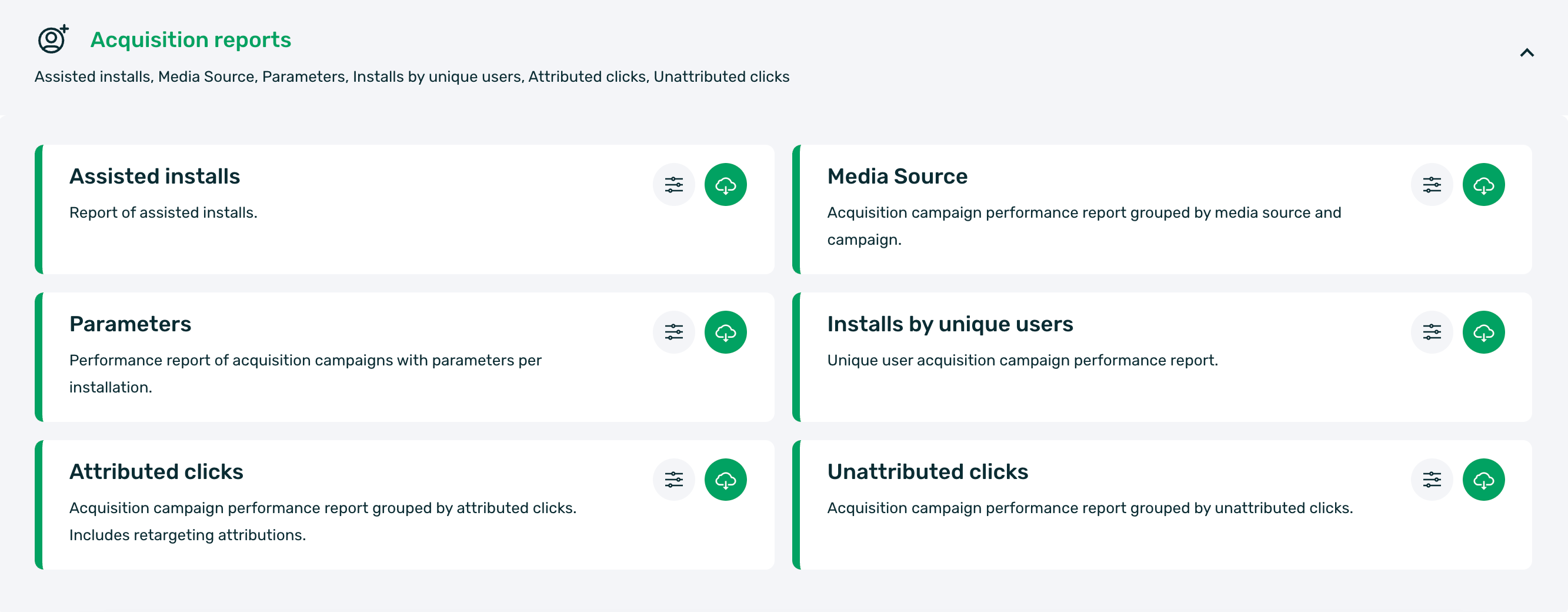The image size is (1568, 612).
Task: Open filter settings for Installs by unique users
Action: 1432,332
